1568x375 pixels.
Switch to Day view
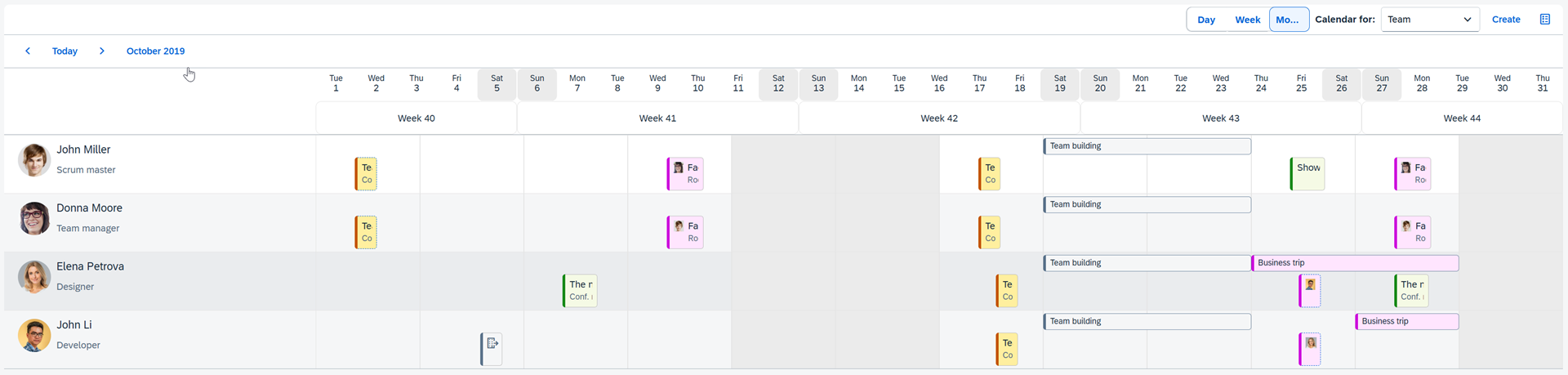tap(1206, 20)
